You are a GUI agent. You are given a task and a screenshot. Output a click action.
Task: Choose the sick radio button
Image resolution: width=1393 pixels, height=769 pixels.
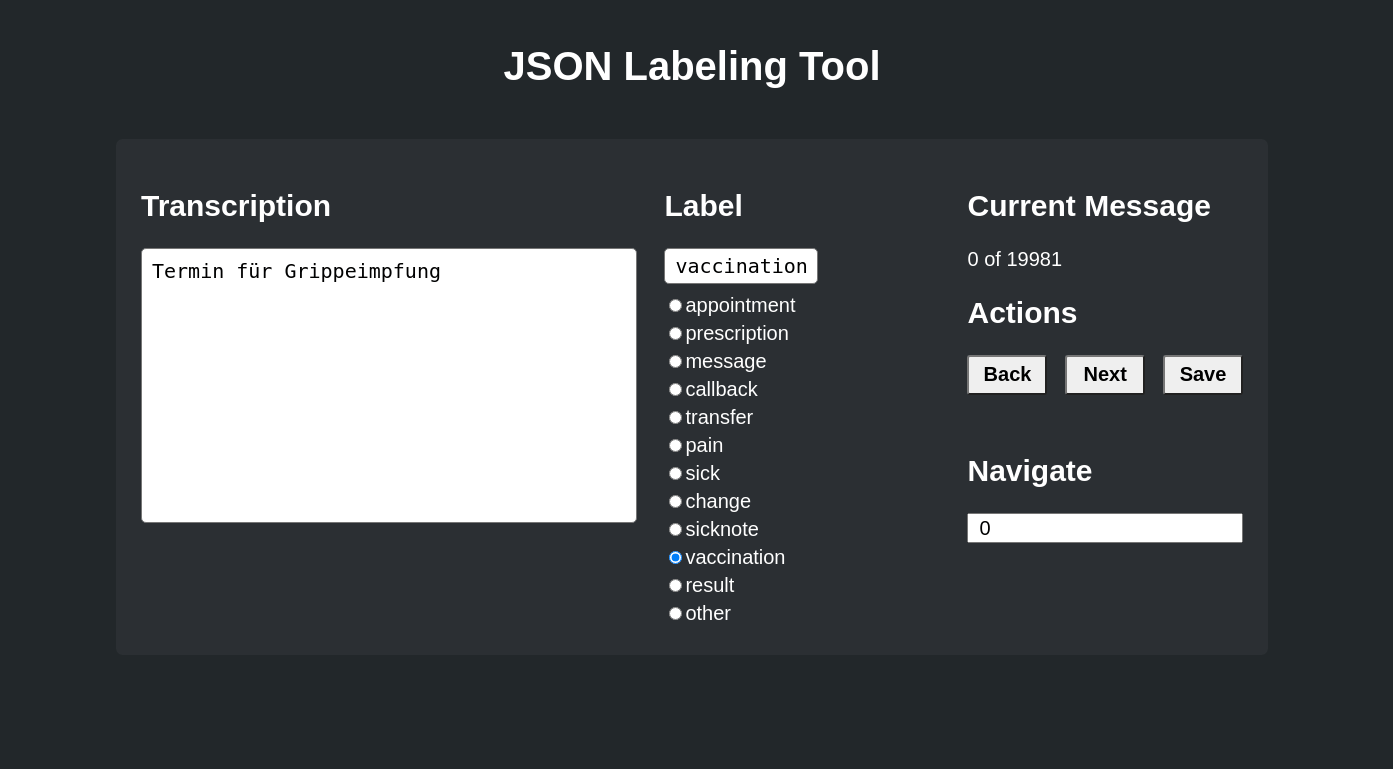[675, 473]
